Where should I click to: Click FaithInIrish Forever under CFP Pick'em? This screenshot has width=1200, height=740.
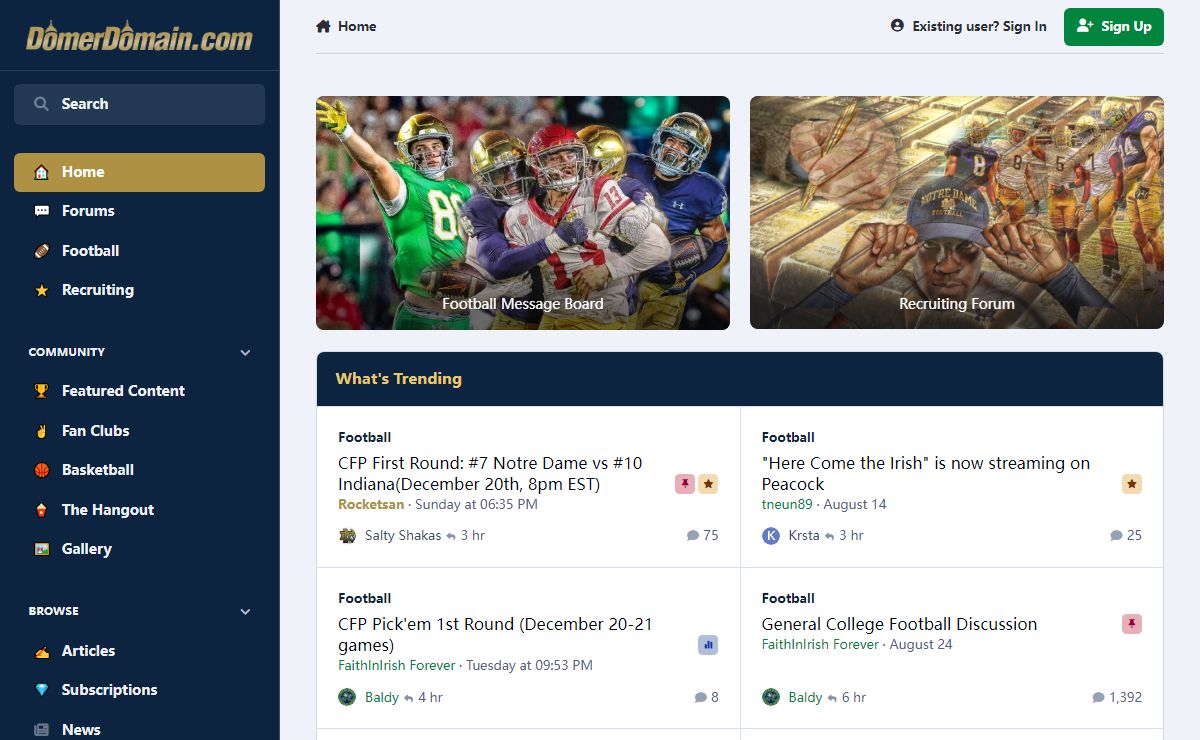pos(397,665)
